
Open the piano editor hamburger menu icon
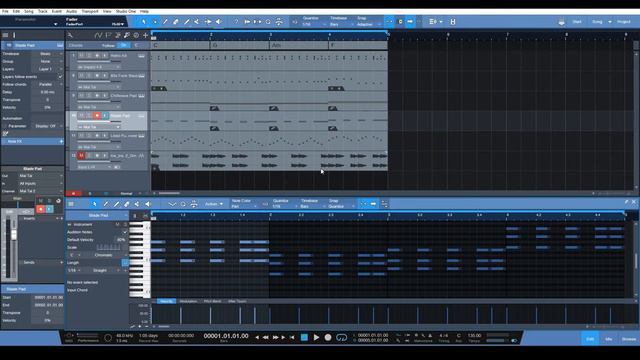click(x=71, y=204)
